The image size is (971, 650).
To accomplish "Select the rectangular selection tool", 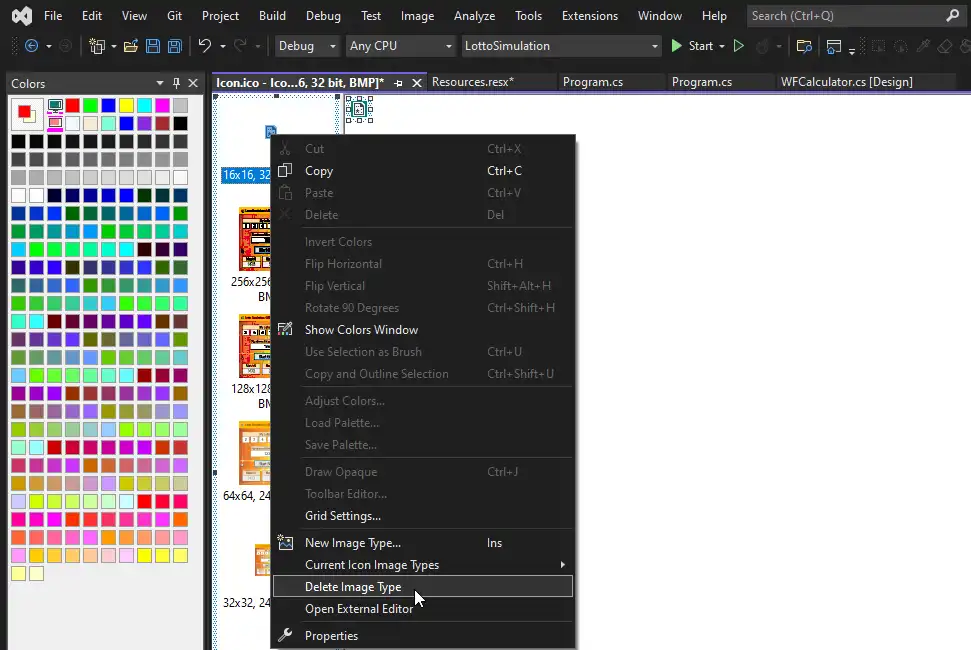I will tap(878, 46).
